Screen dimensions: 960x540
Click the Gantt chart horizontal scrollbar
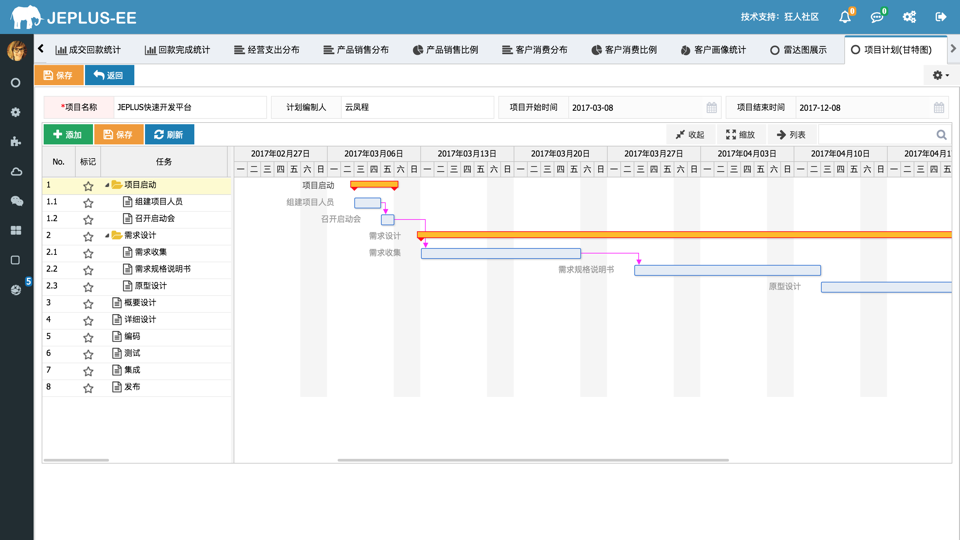click(x=533, y=460)
